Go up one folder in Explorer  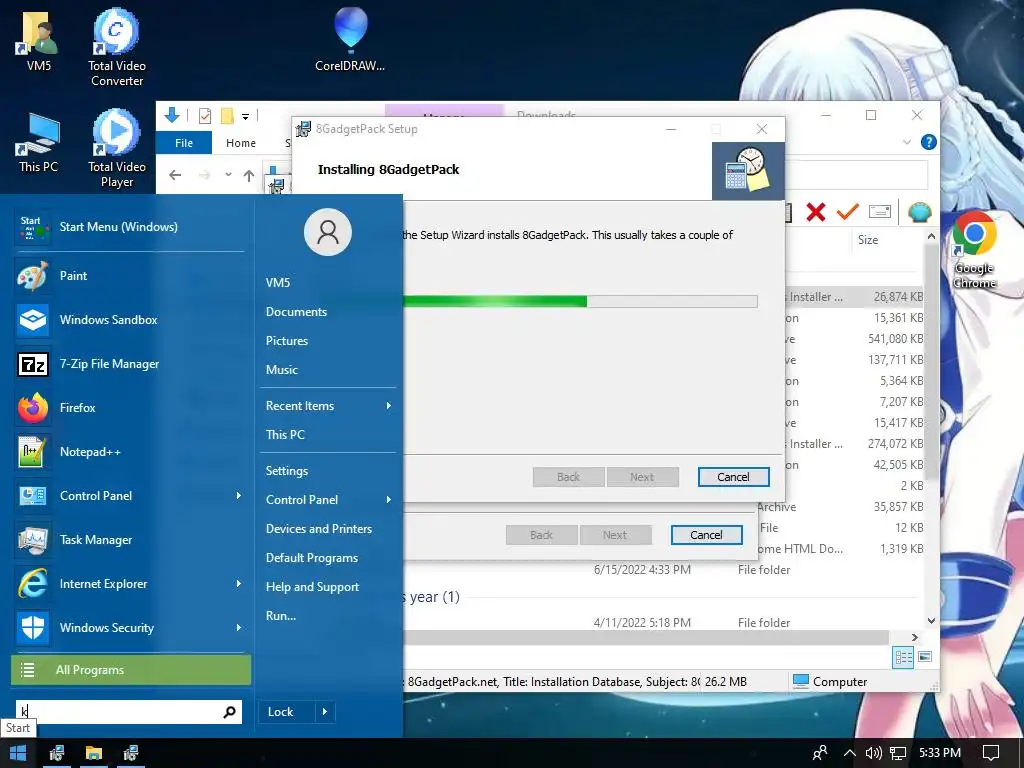[x=249, y=175]
